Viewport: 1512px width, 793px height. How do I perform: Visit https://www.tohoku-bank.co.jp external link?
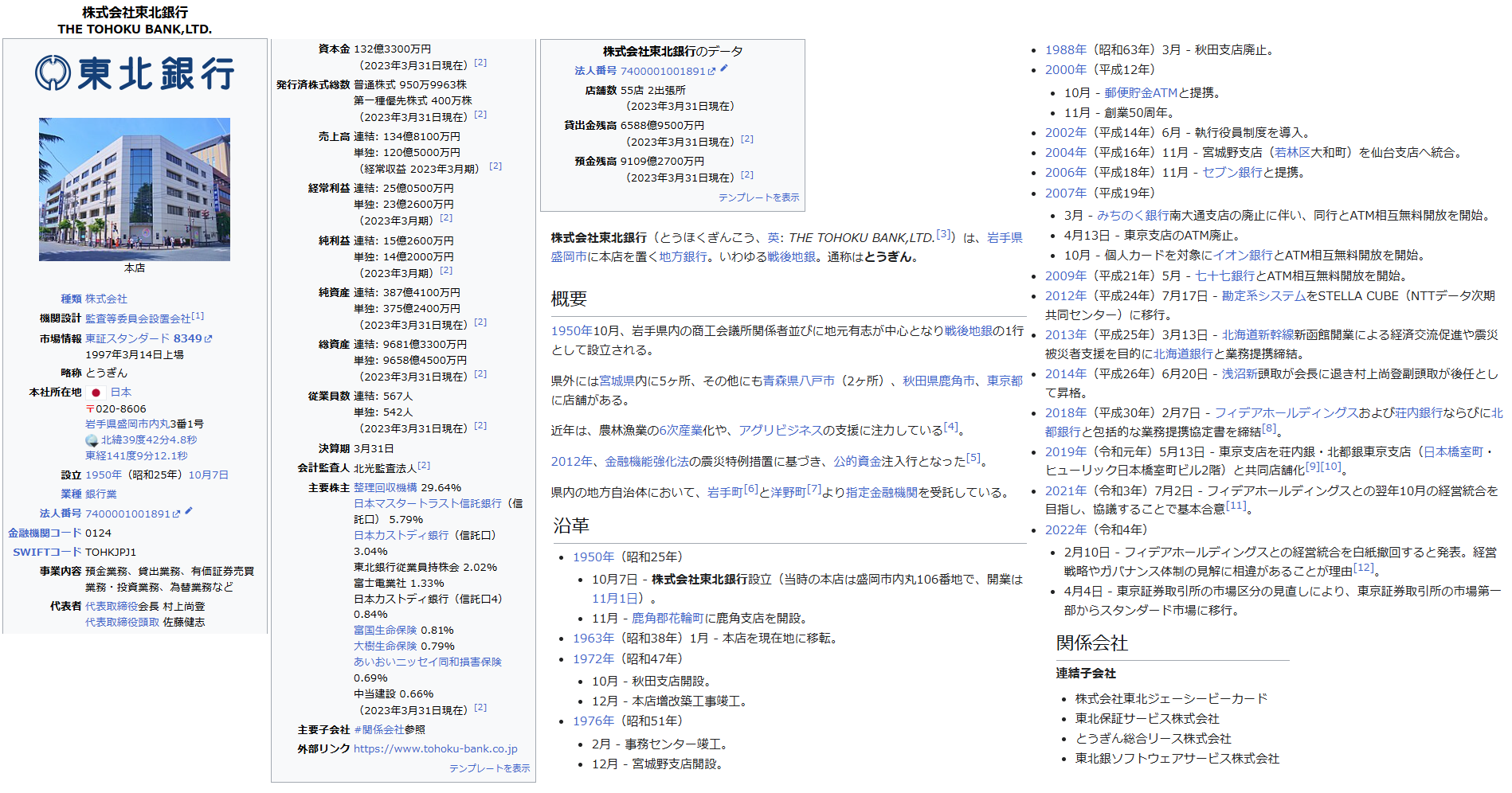tap(436, 749)
